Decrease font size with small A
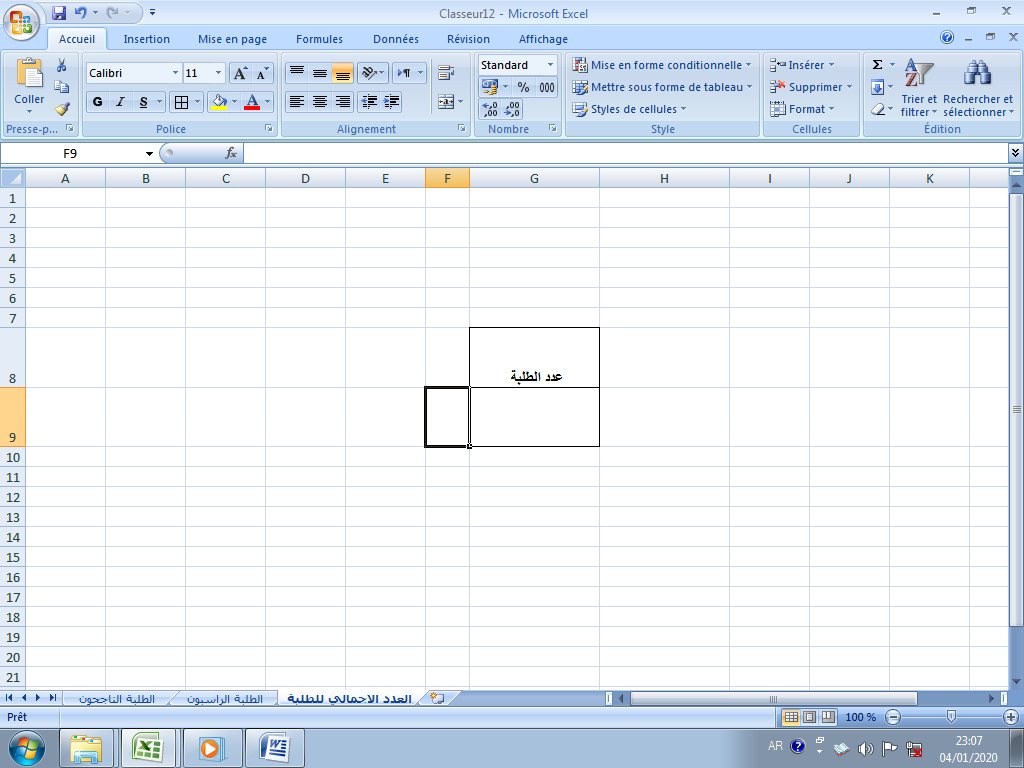This screenshot has height=768, width=1024. point(262,73)
